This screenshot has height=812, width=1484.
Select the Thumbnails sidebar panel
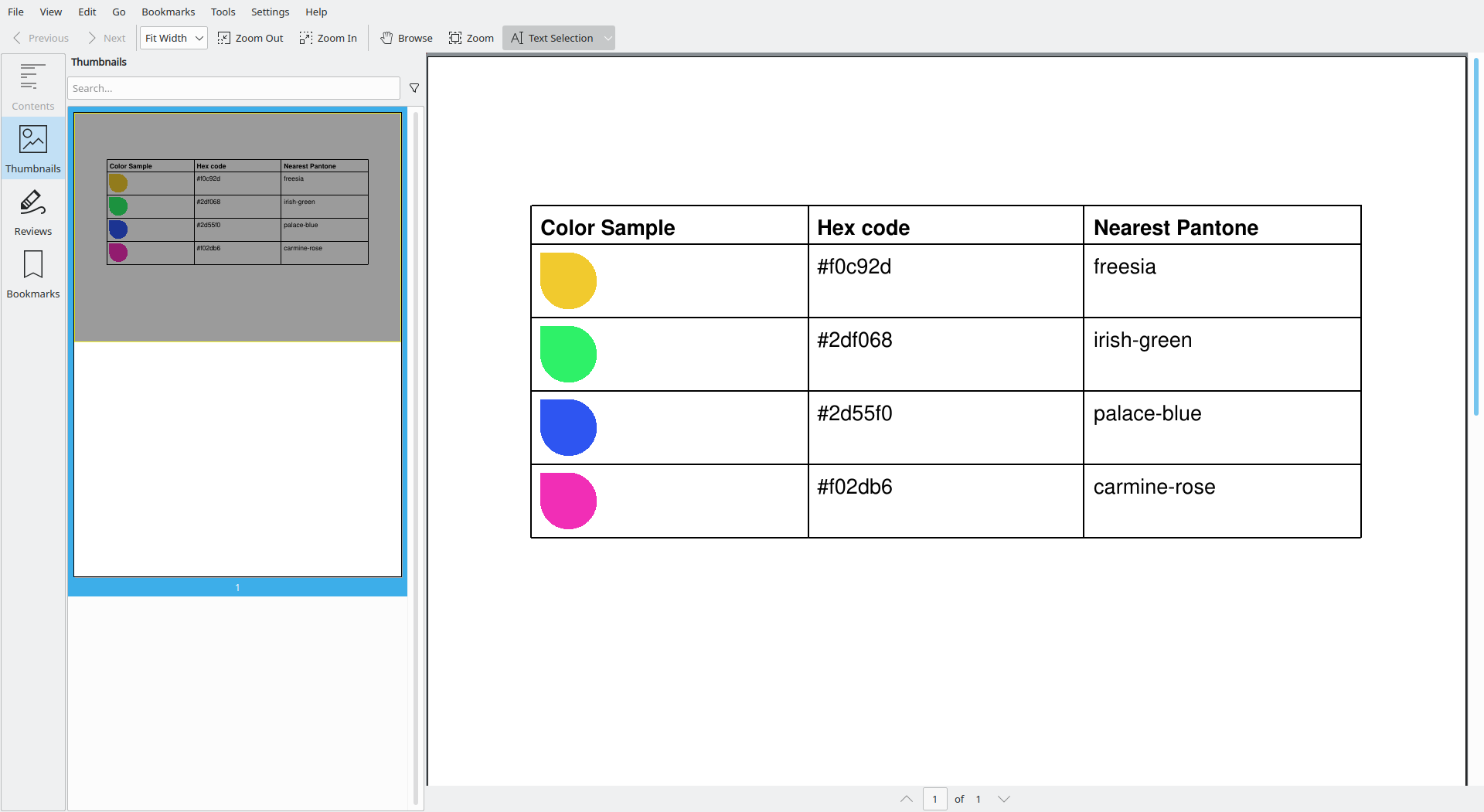pos(33,148)
